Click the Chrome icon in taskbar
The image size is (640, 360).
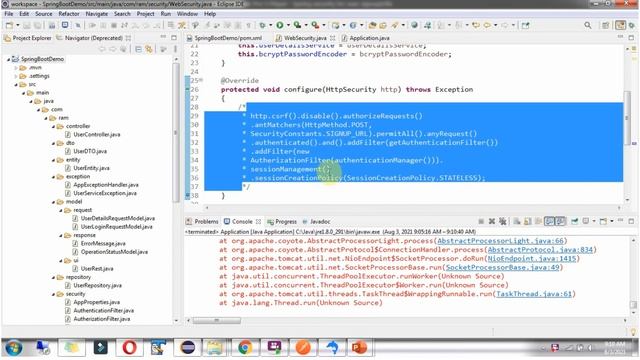point(245,348)
